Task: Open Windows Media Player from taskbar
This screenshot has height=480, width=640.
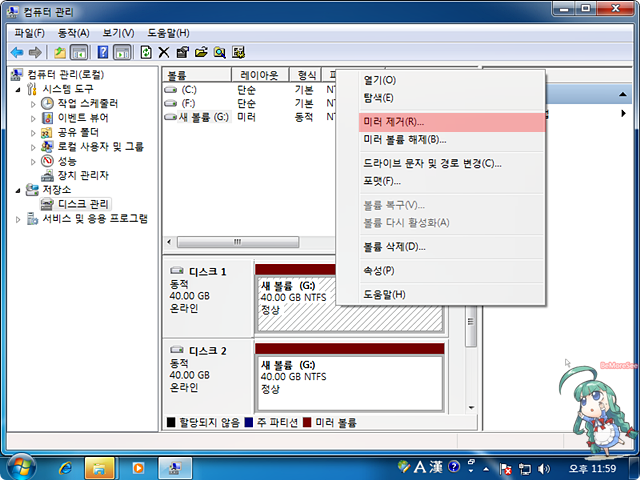Action: (x=138, y=467)
